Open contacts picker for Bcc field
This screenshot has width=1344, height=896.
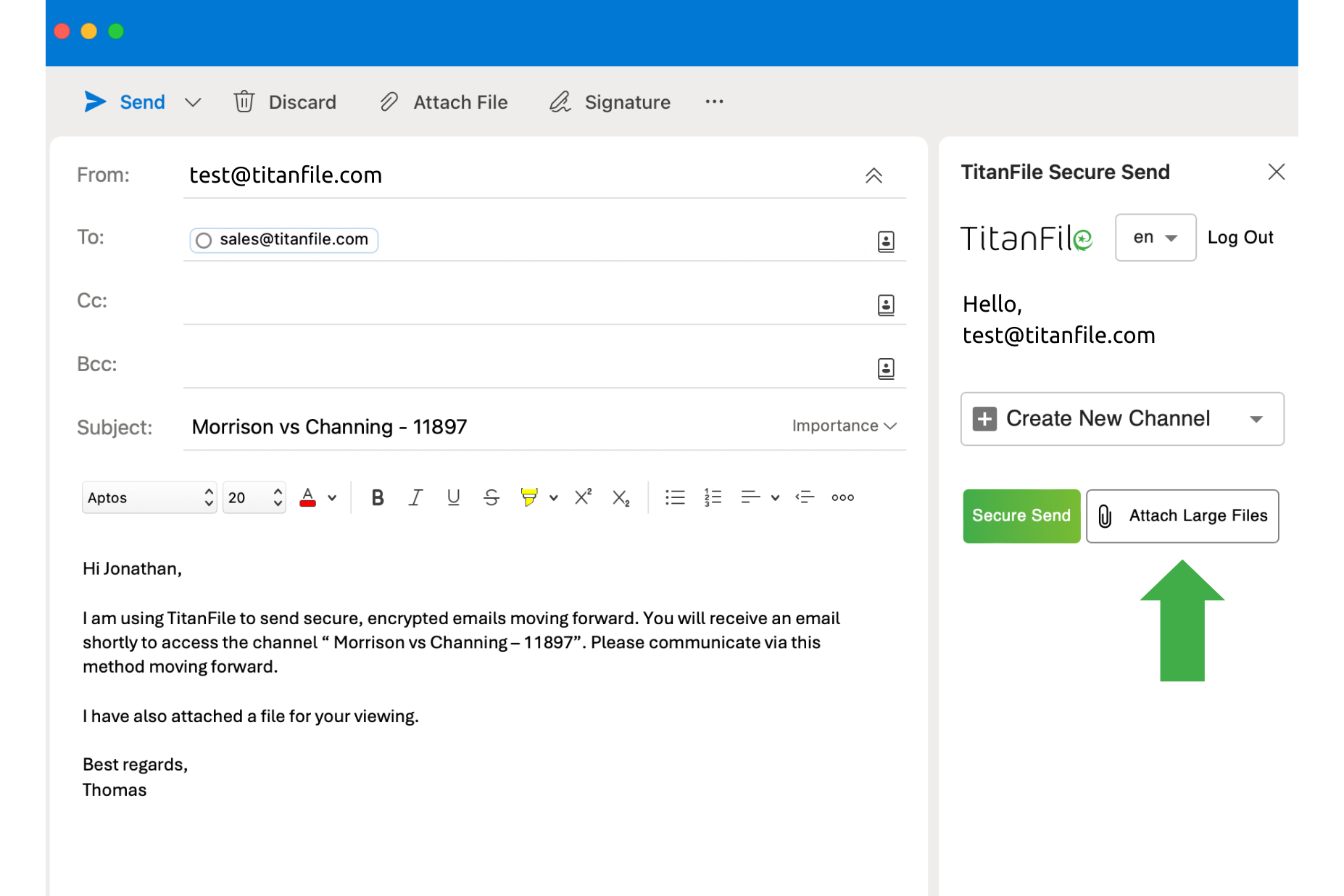886,369
